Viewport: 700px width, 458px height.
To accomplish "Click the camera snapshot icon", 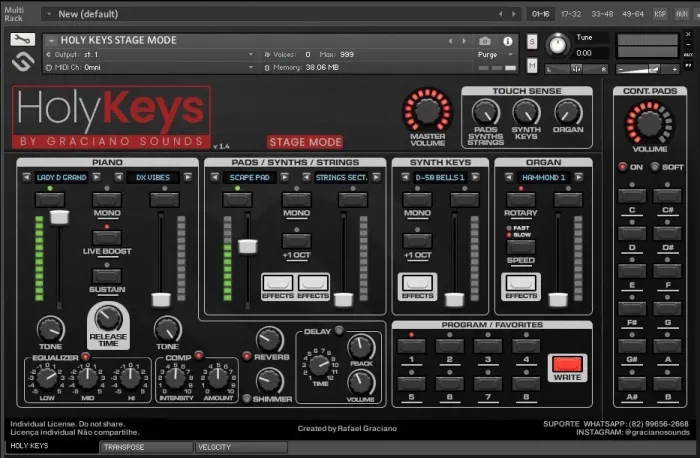I will pos(485,41).
